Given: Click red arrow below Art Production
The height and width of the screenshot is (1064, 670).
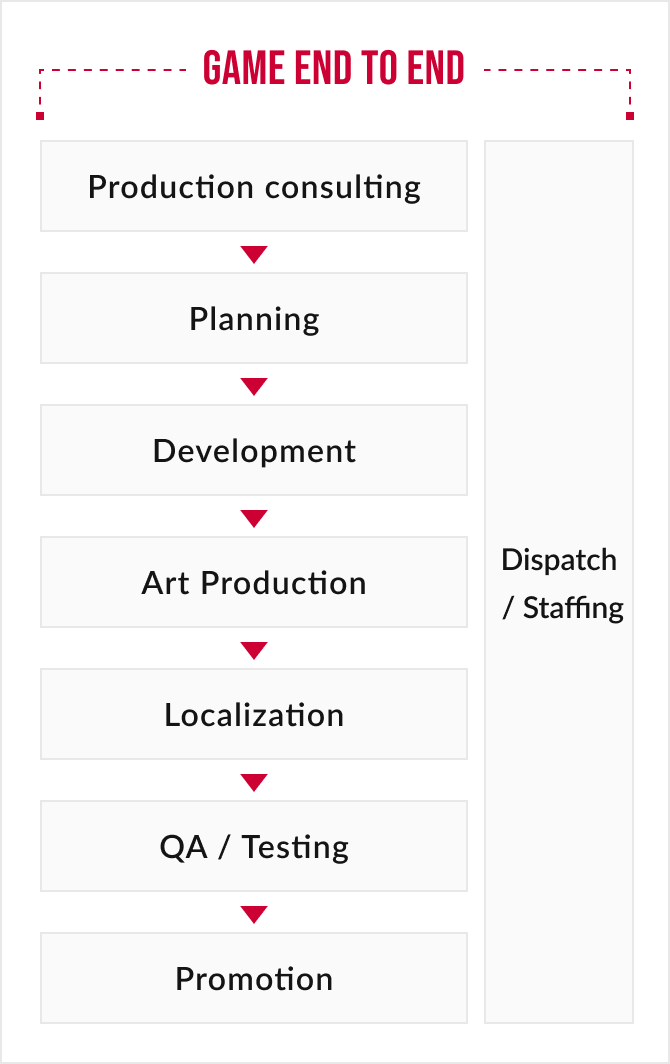Looking at the screenshot, I should (254, 650).
